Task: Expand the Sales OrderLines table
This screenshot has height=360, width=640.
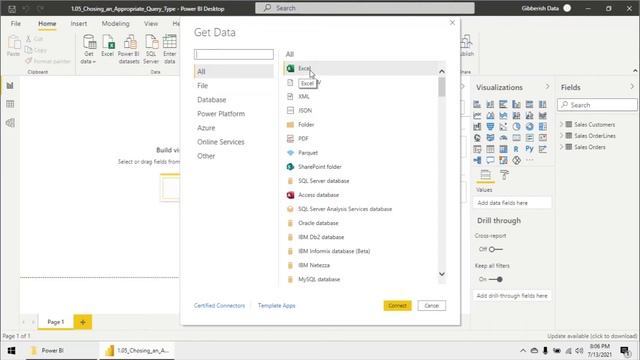Action: 562,136
